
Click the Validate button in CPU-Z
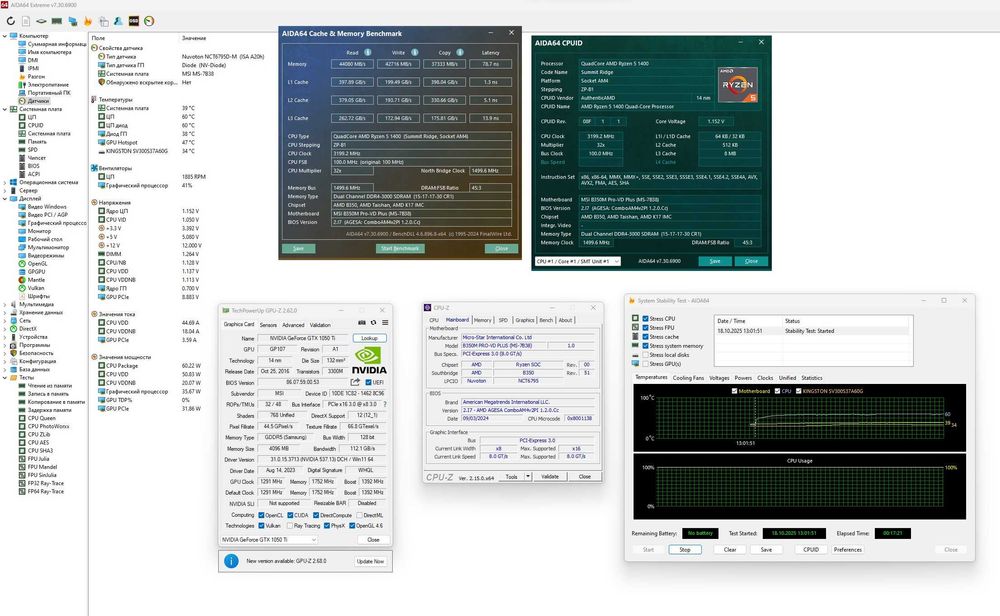(x=550, y=476)
